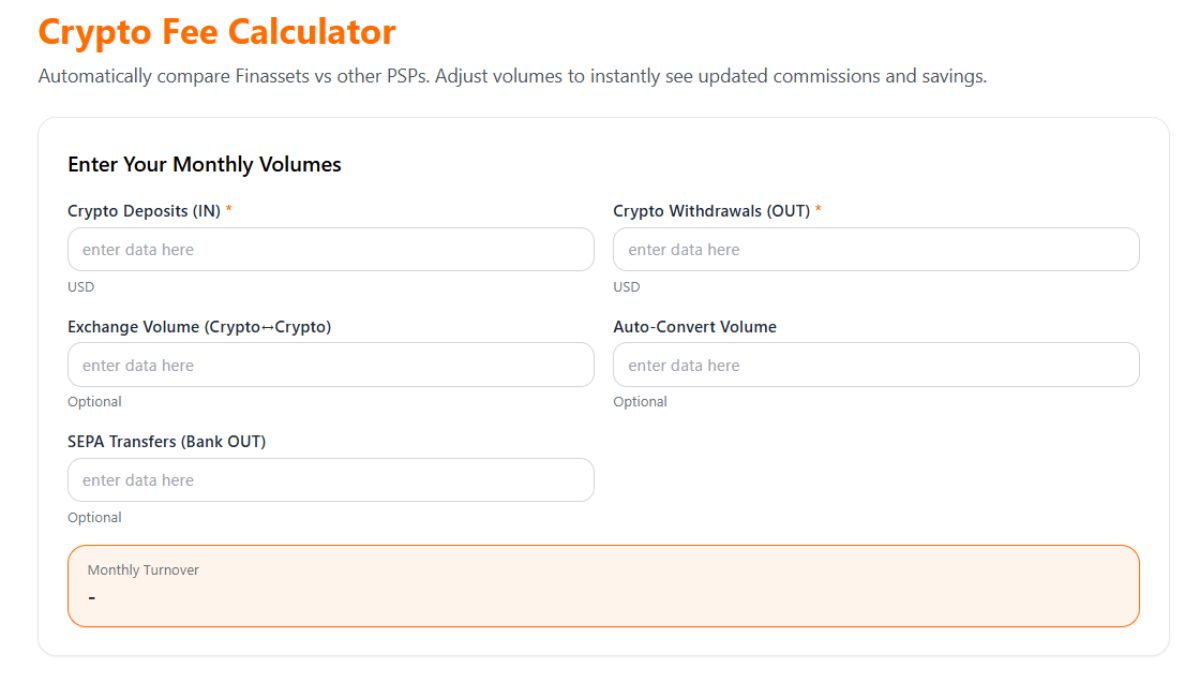
Task: Click the Optional label under Exchange Volume
Action: (x=94, y=401)
